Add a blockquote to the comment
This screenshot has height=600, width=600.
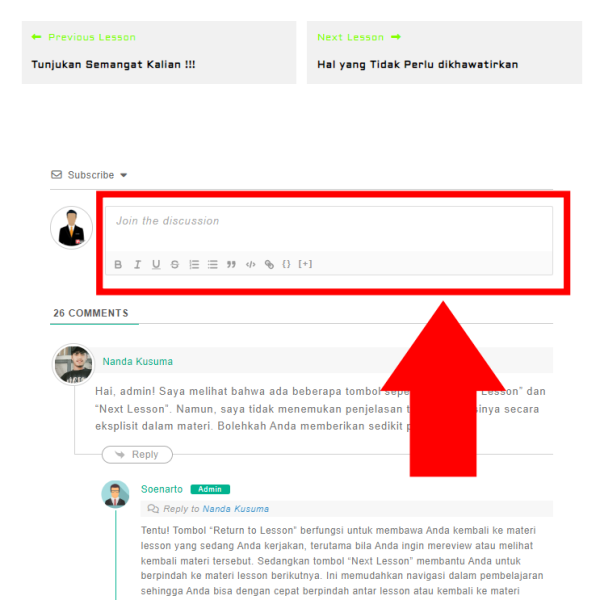coord(231,264)
